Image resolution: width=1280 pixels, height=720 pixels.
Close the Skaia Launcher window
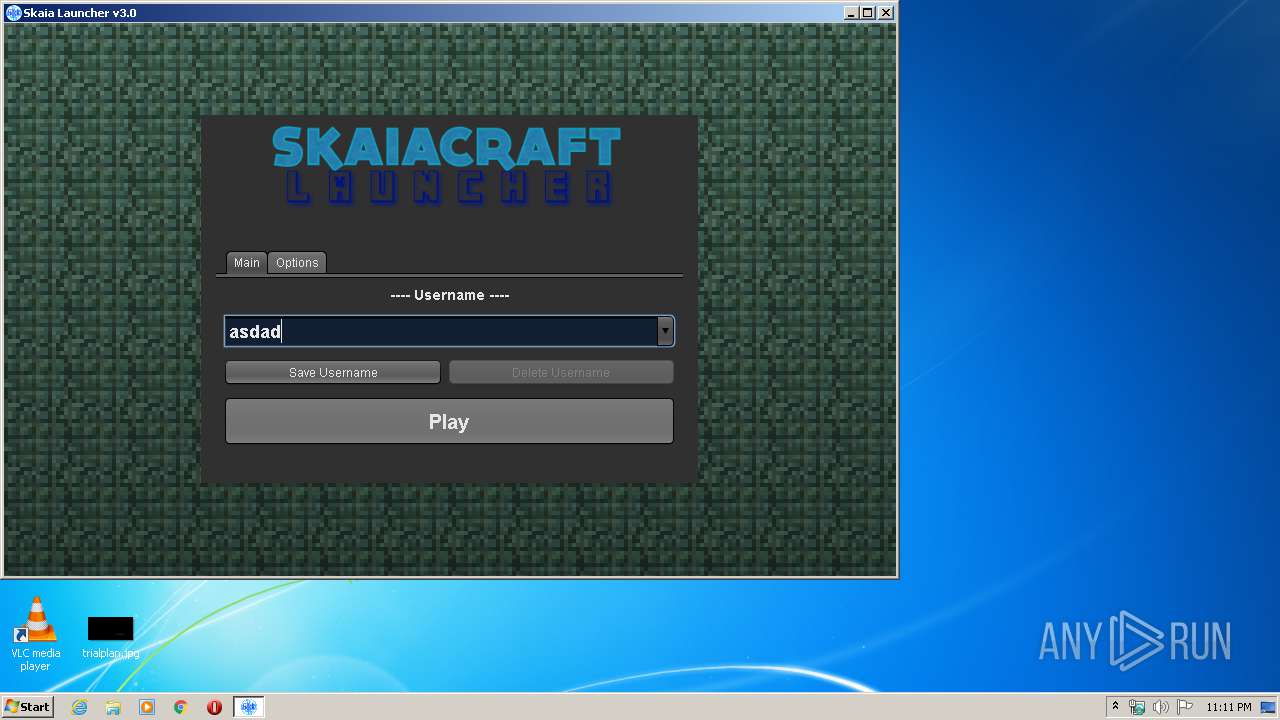point(885,13)
